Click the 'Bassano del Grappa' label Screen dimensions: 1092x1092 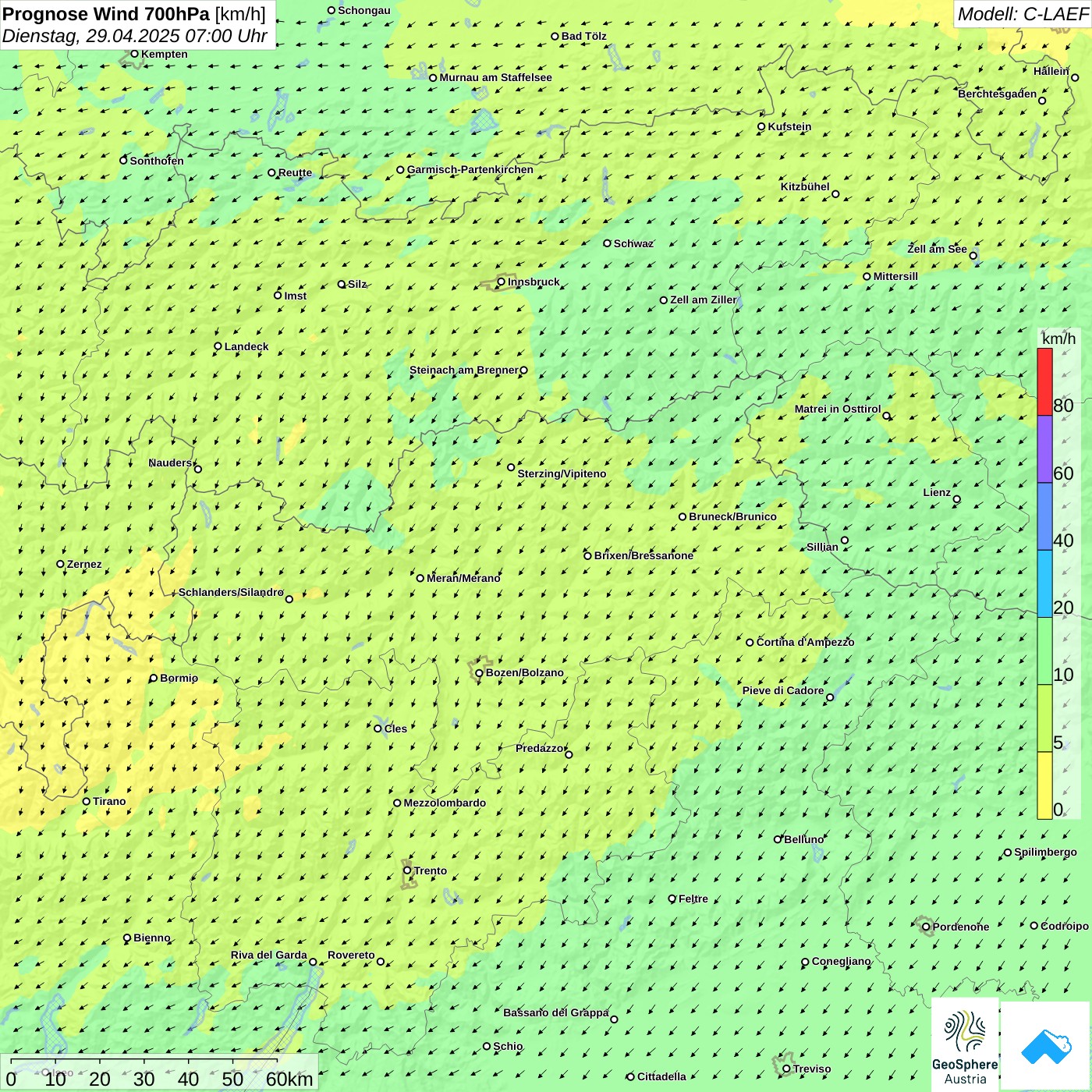[556, 1012]
